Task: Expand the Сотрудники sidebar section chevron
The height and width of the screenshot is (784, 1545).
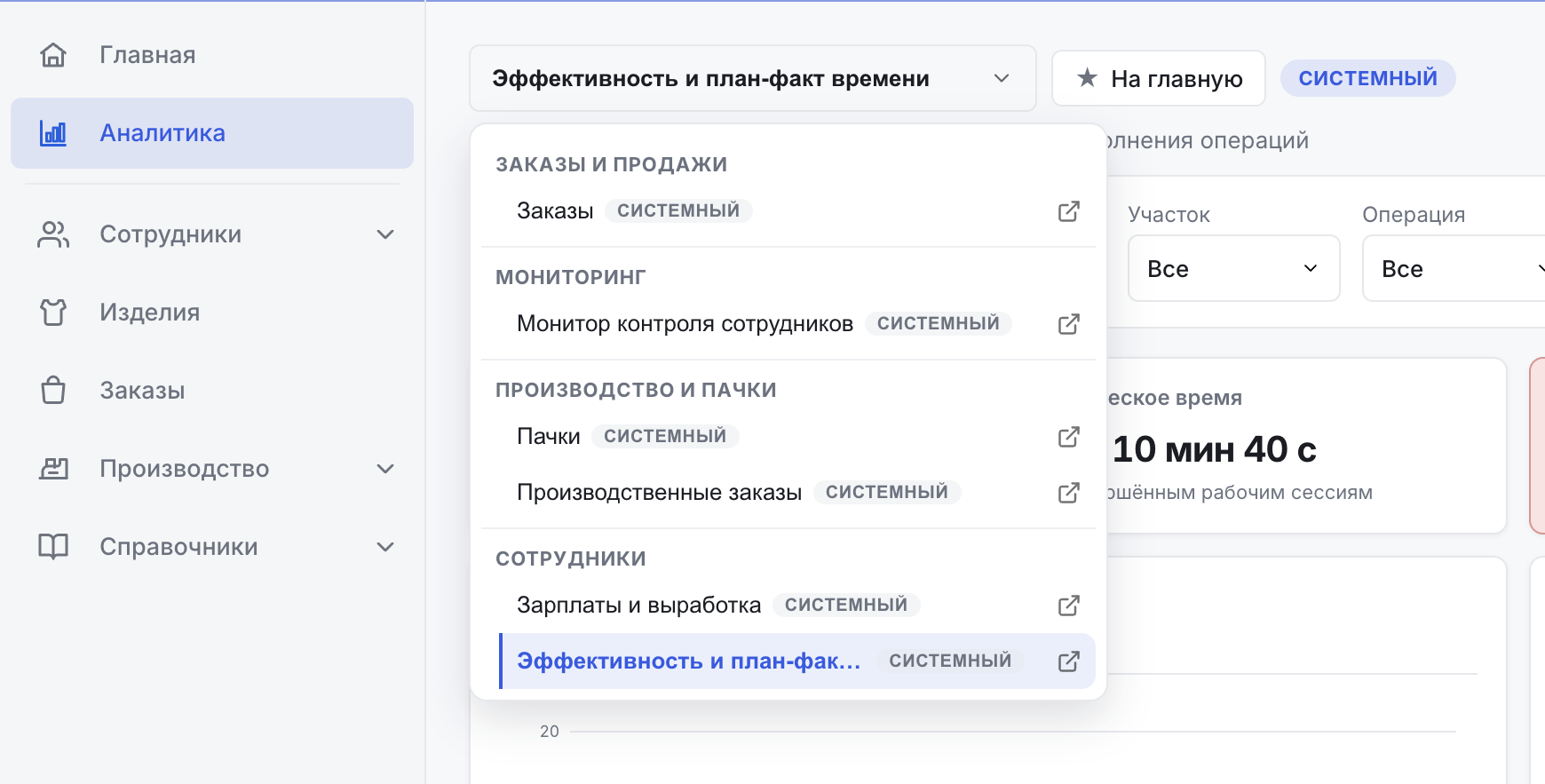Action: (x=385, y=234)
